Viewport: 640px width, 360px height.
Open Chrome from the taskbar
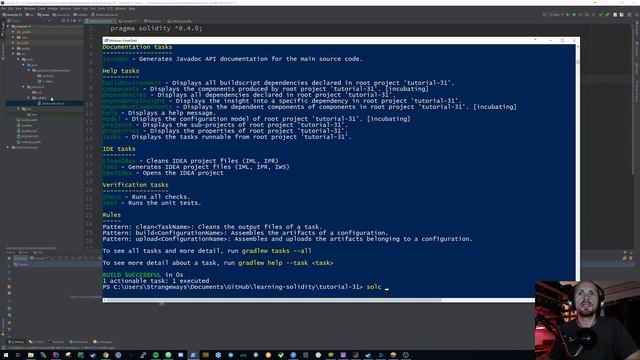tap(106, 355)
